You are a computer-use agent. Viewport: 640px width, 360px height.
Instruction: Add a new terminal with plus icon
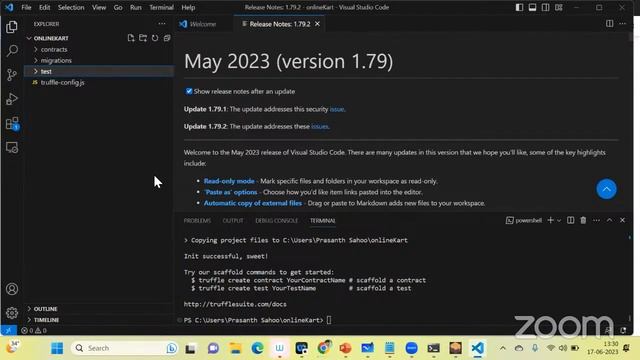[x=550, y=220]
